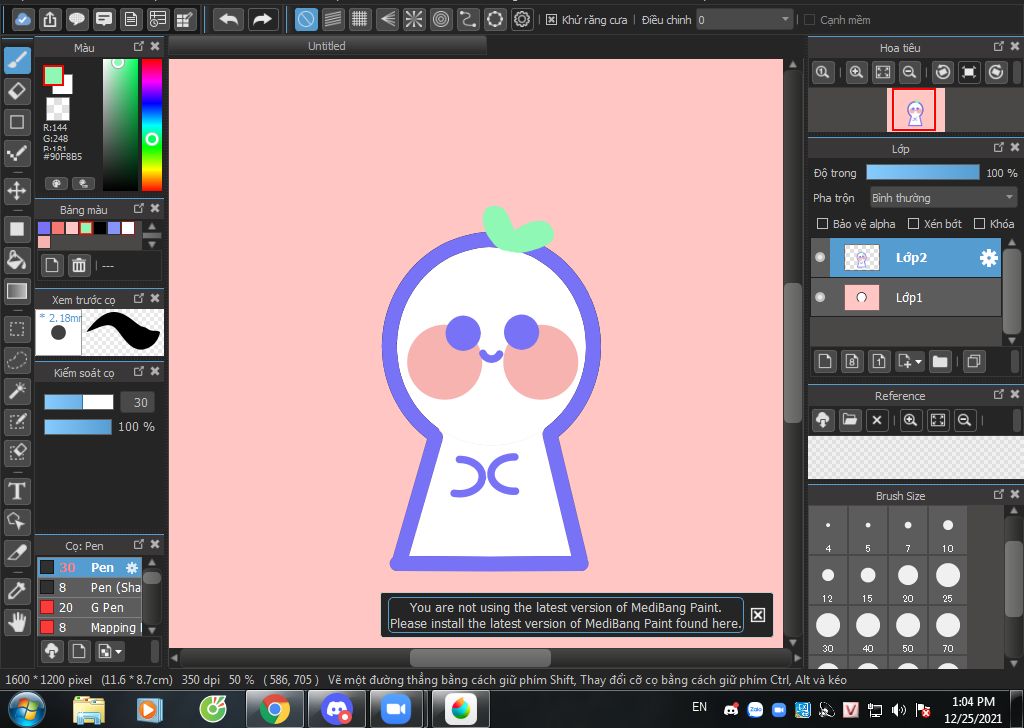Select the Eyedropper tool

[x=17, y=591]
